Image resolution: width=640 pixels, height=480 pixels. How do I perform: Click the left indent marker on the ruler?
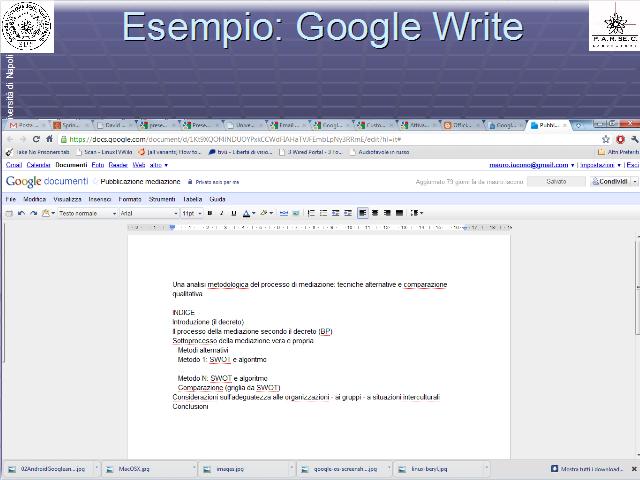[x=172, y=227]
